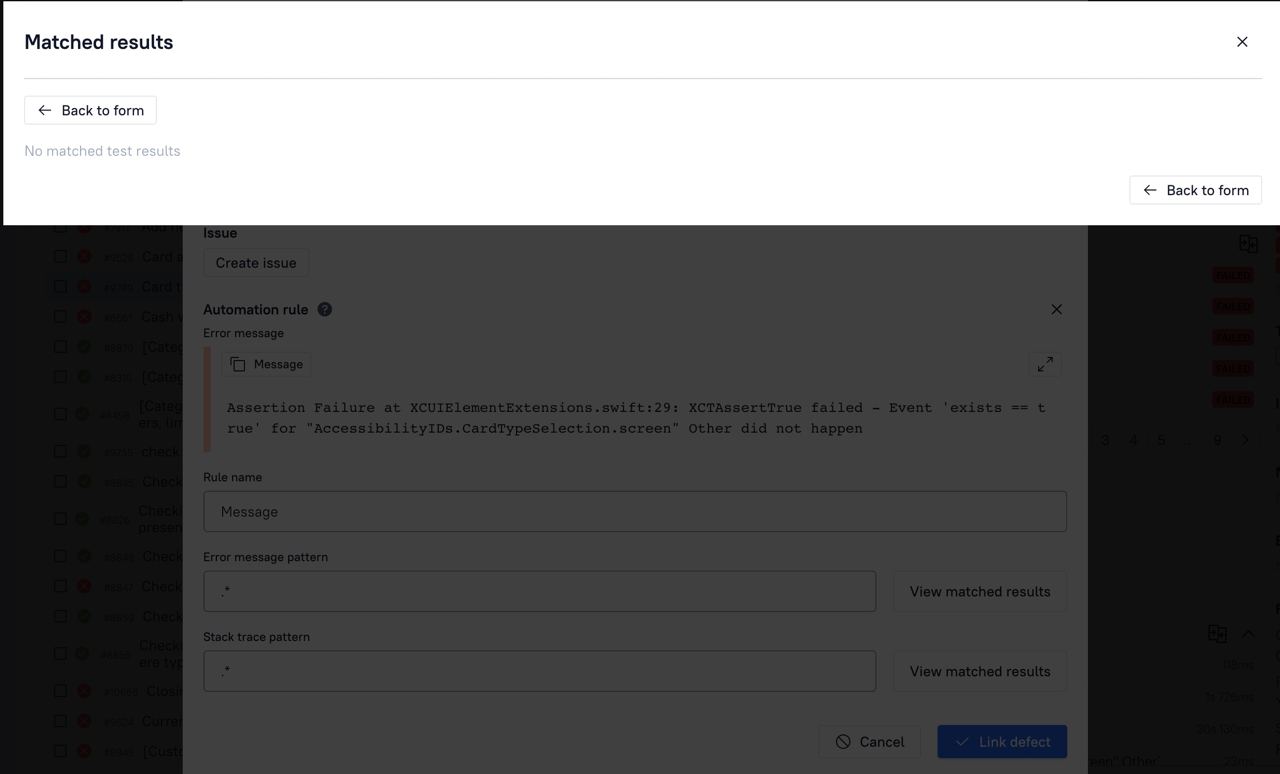1280x774 pixels.
Task: Focus the Rule name input field
Action: coord(635,512)
